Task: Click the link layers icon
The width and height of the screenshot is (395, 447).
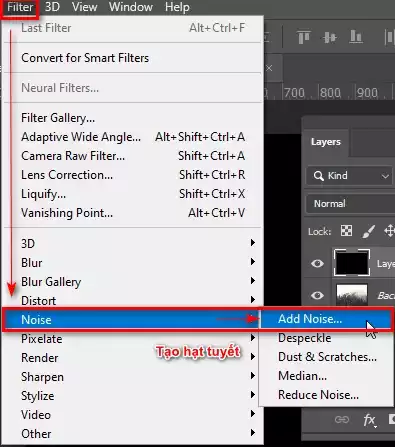Action: [342, 419]
